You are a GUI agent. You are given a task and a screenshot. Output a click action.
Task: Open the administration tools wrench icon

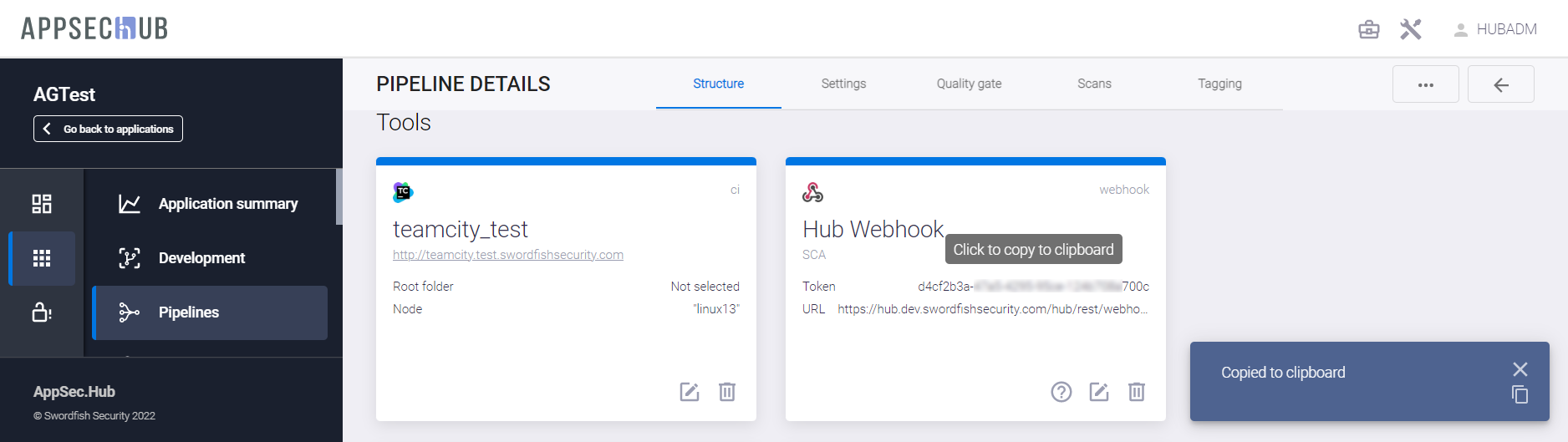click(1411, 30)
